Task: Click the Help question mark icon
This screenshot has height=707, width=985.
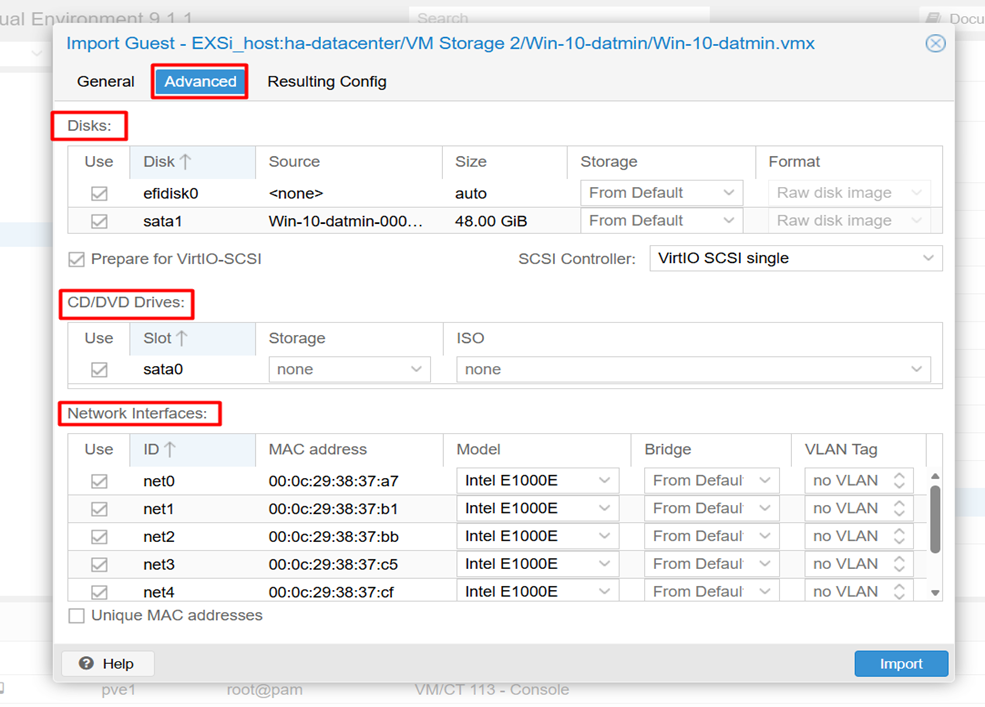Action: [86, 663]
